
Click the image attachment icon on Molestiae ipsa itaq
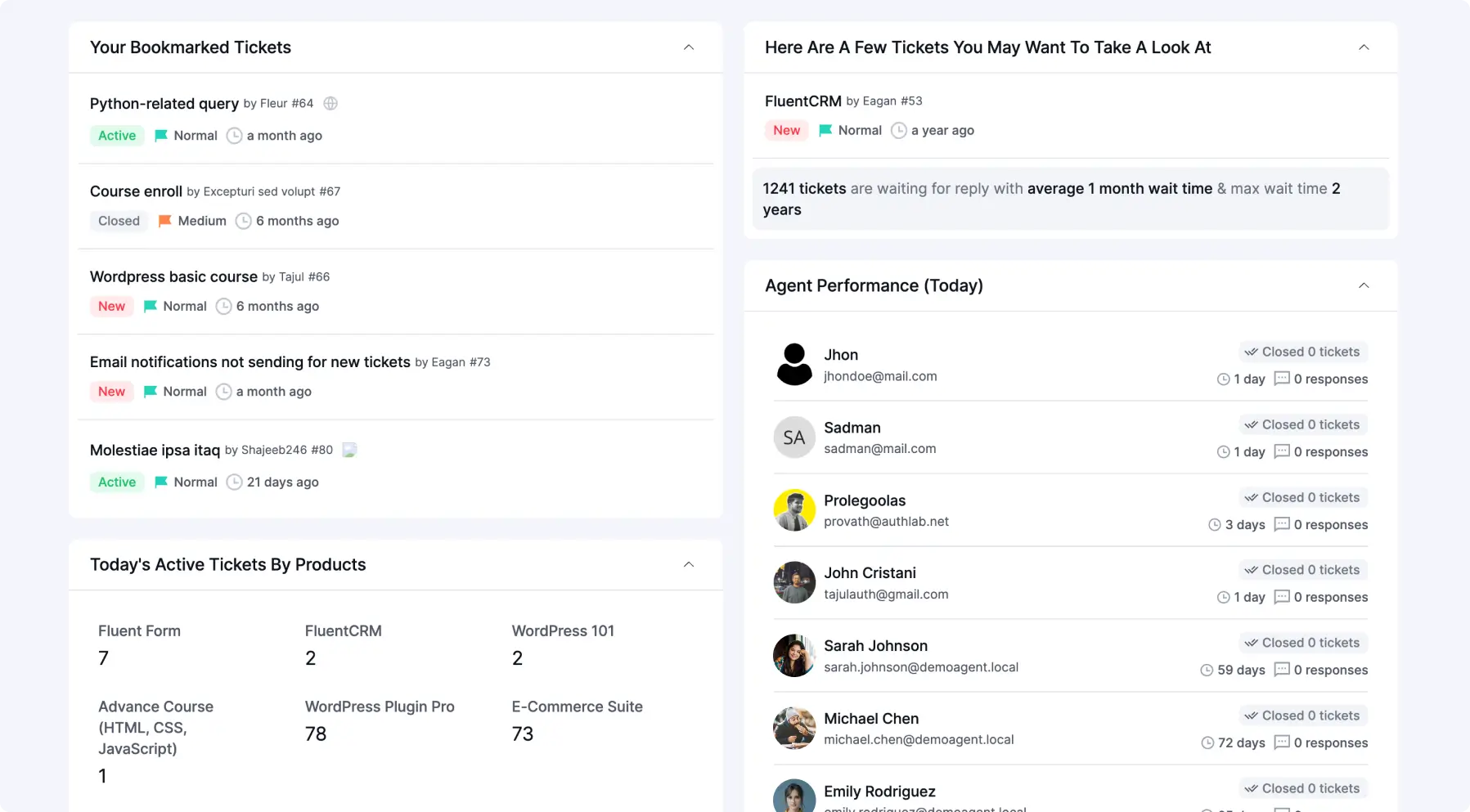pyautogui.click(x=349, y=450)
